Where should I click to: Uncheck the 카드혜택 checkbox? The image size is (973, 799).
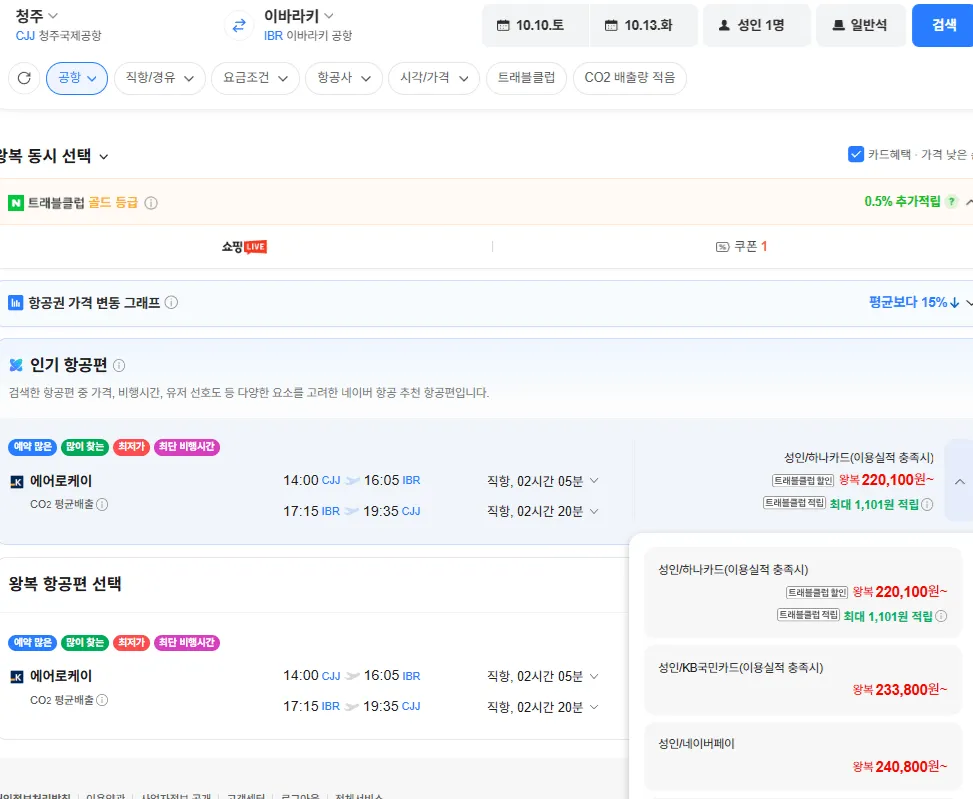tap(856, 154)
